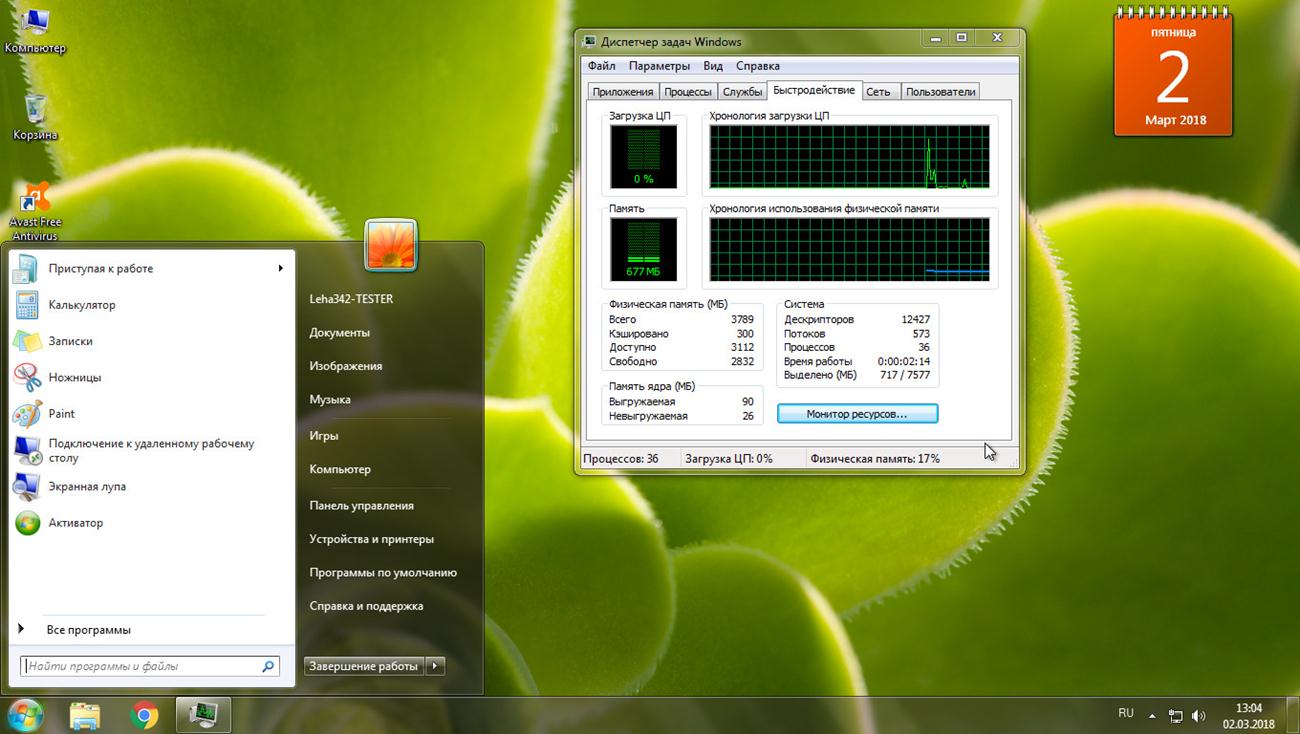Click the Найти программы и файлы search field
The image size is (1300, 734).
[x=140, y=666]
